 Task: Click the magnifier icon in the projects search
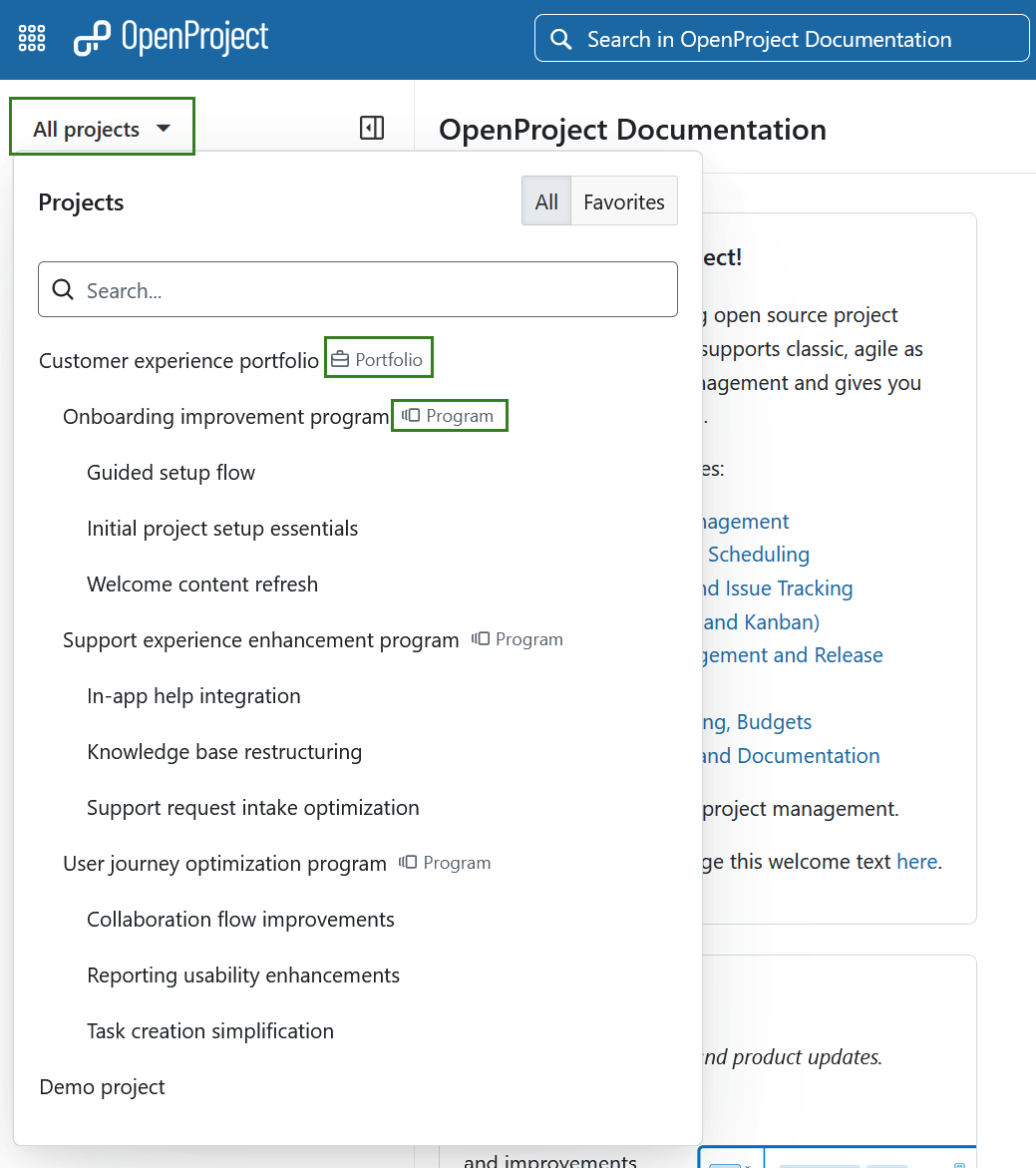pos(63,289)
